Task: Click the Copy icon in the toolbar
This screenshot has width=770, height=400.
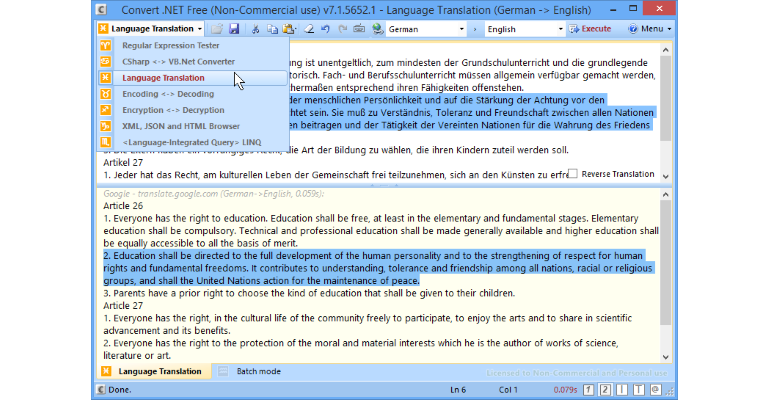Action: pyautogui.click(x=272, y=29)
